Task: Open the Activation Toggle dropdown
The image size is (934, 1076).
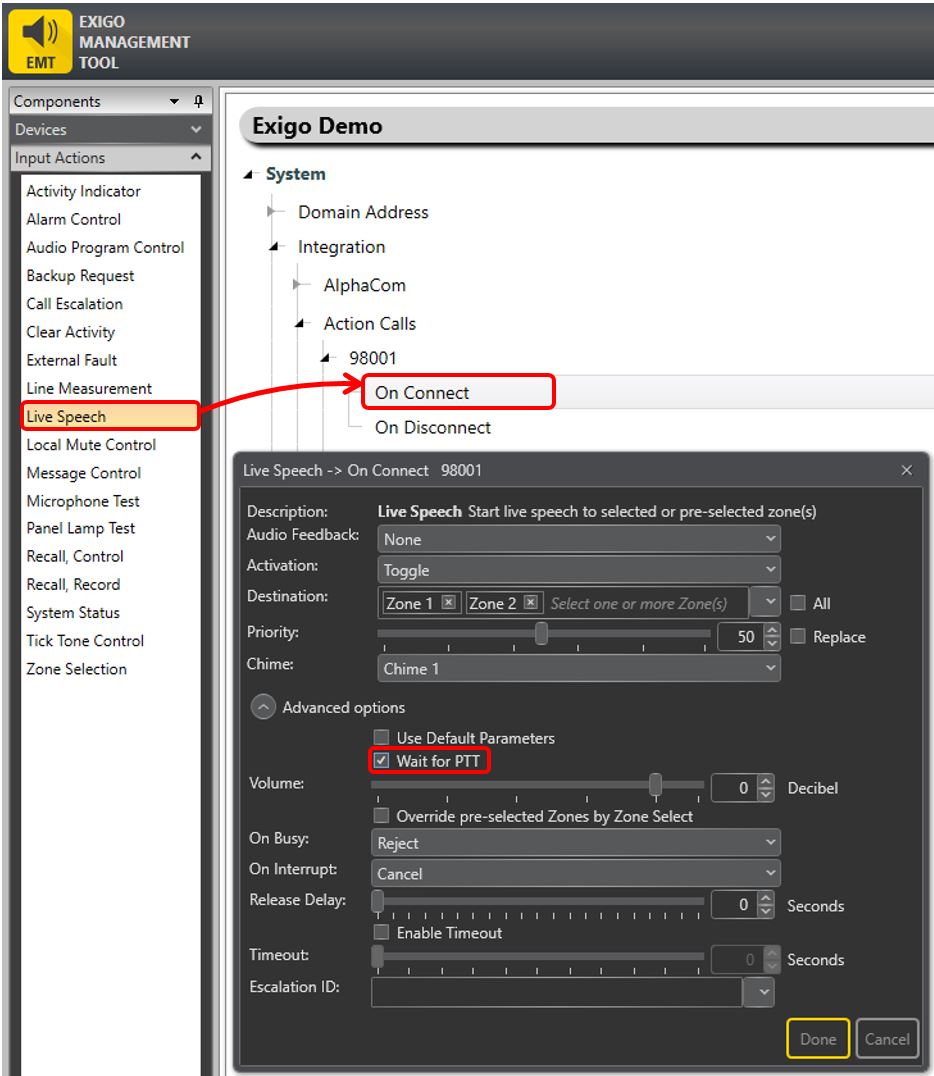Action: pos(579,570)
